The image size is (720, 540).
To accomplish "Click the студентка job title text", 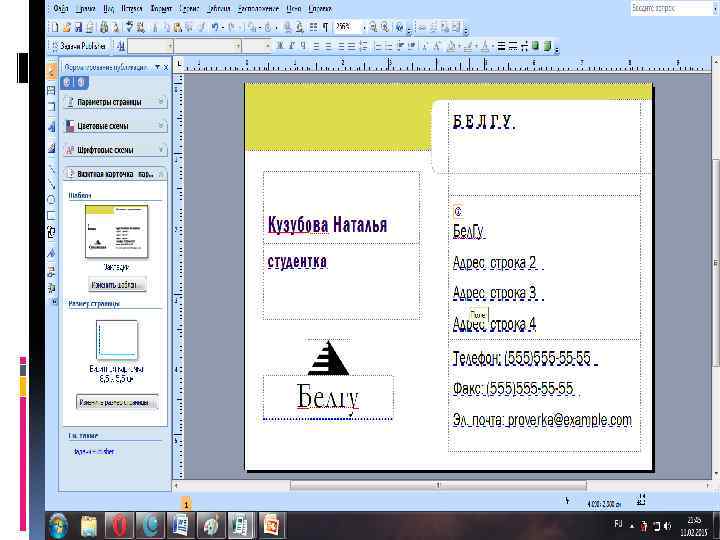I will pyautogui.click(x=297, y=262).
